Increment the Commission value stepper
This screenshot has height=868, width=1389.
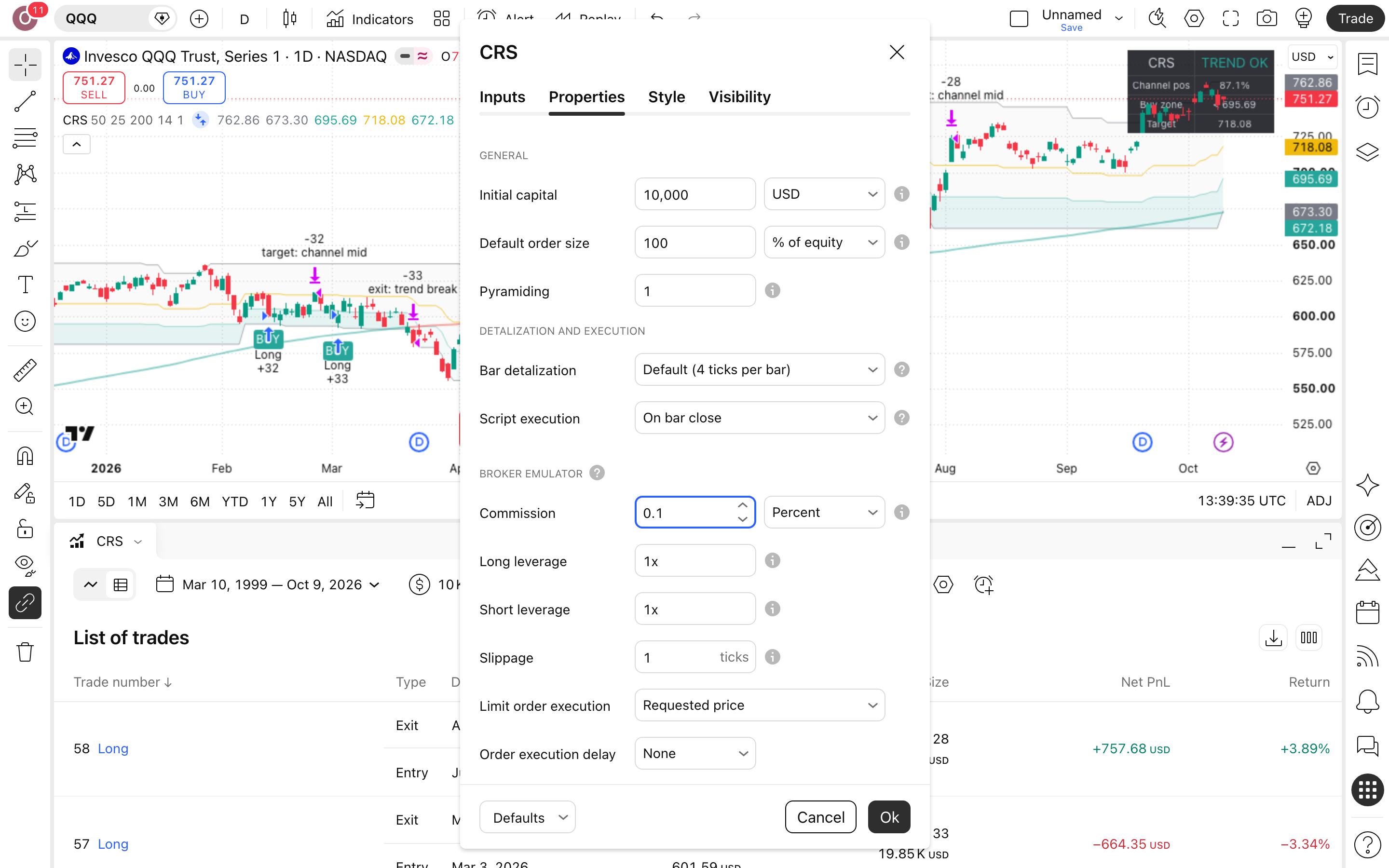click(742, 505)
